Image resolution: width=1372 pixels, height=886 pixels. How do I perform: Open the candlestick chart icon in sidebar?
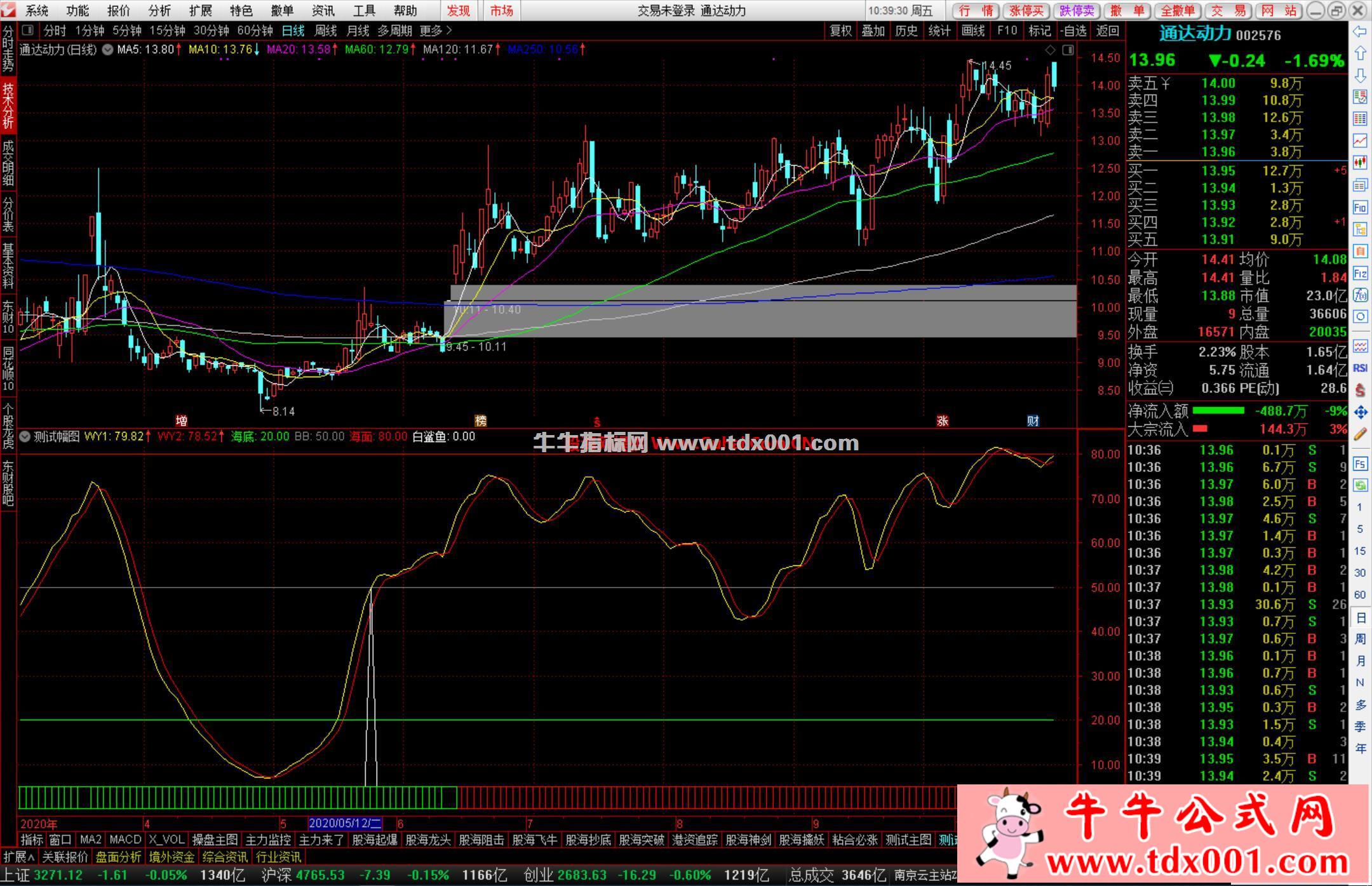[1360, 163]
